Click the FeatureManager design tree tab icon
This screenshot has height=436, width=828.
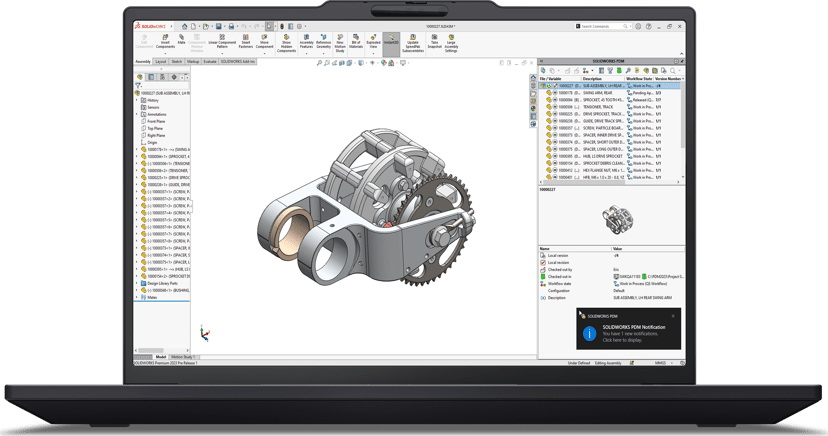140,77
